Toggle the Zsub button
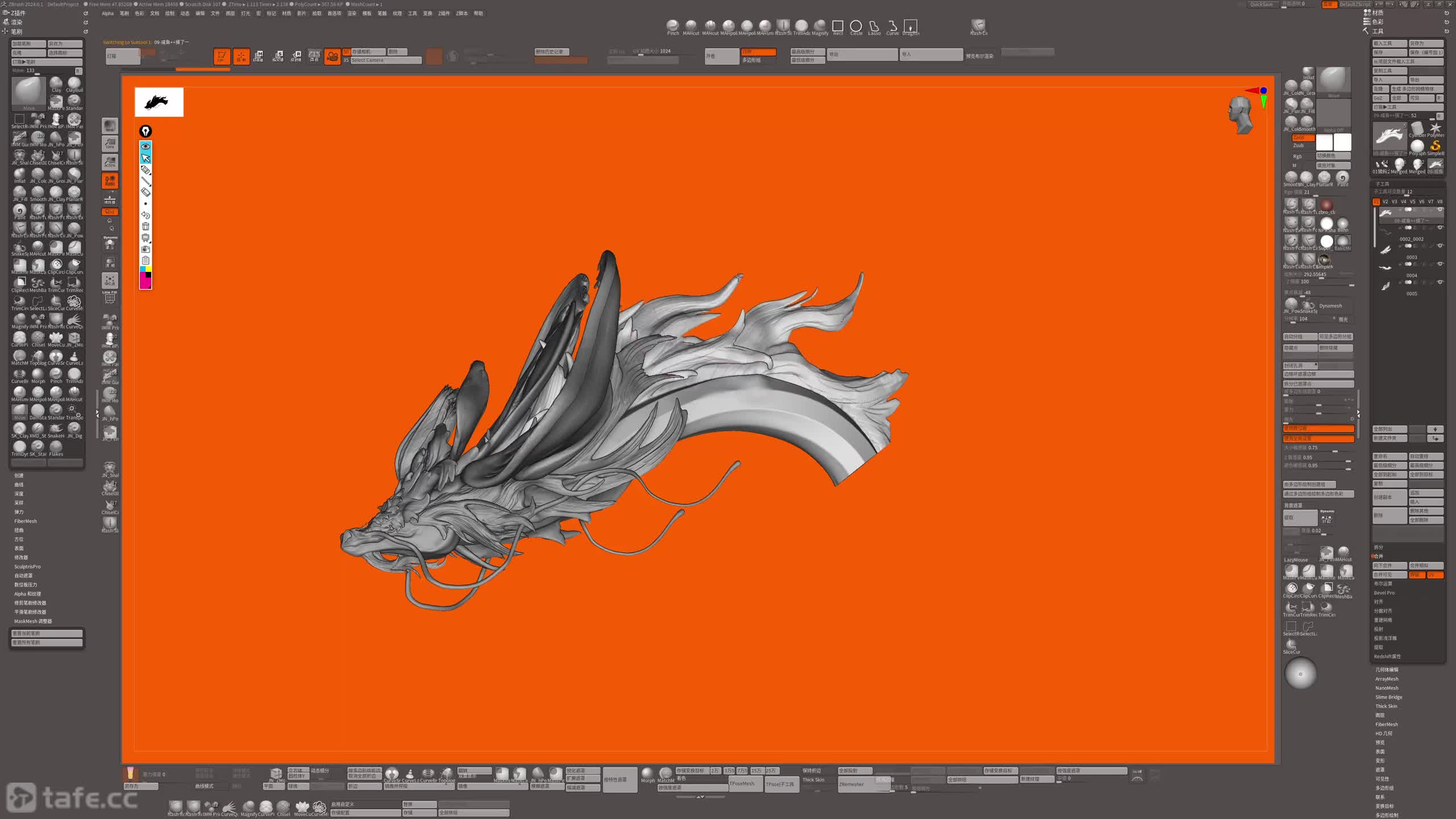 pyautogui.click(x=1299, y=146)
